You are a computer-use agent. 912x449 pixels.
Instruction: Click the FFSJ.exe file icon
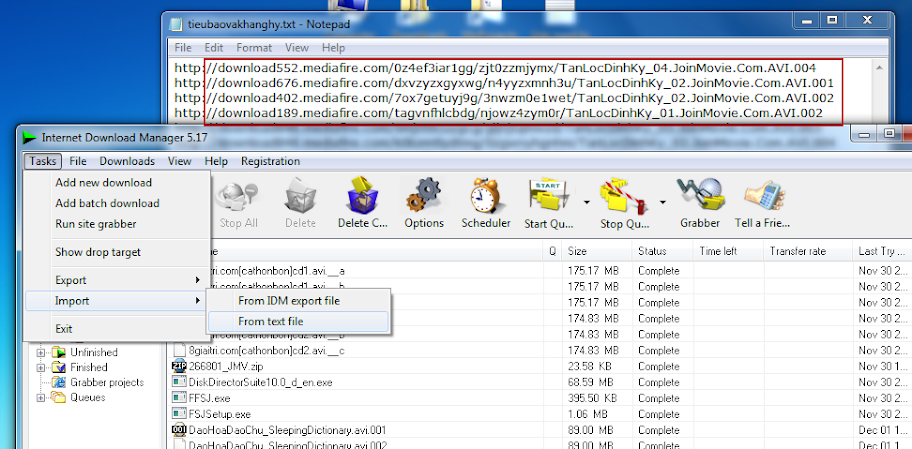179,398
